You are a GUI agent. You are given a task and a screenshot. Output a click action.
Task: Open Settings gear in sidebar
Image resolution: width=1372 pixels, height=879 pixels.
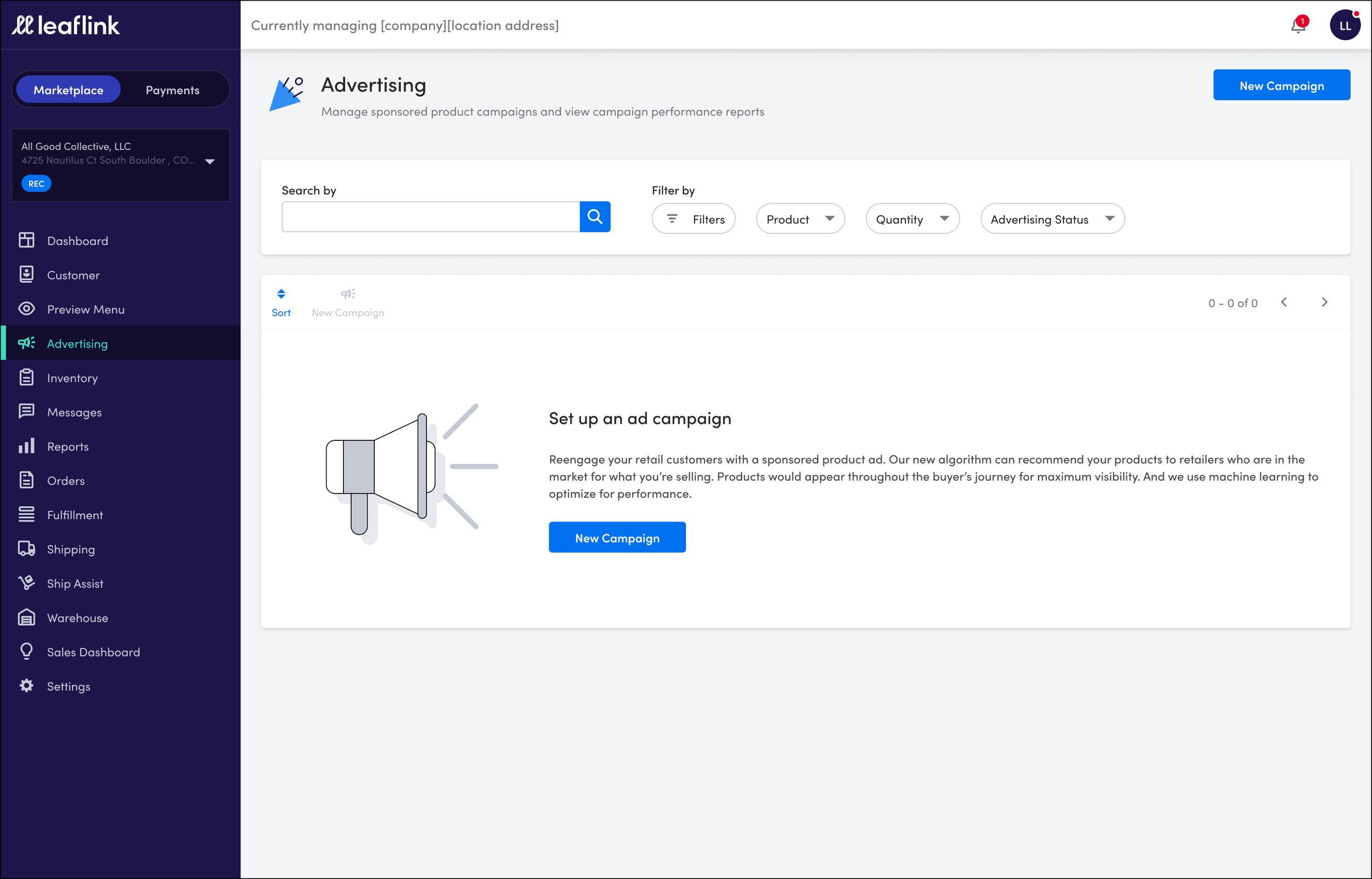[68, 686]
